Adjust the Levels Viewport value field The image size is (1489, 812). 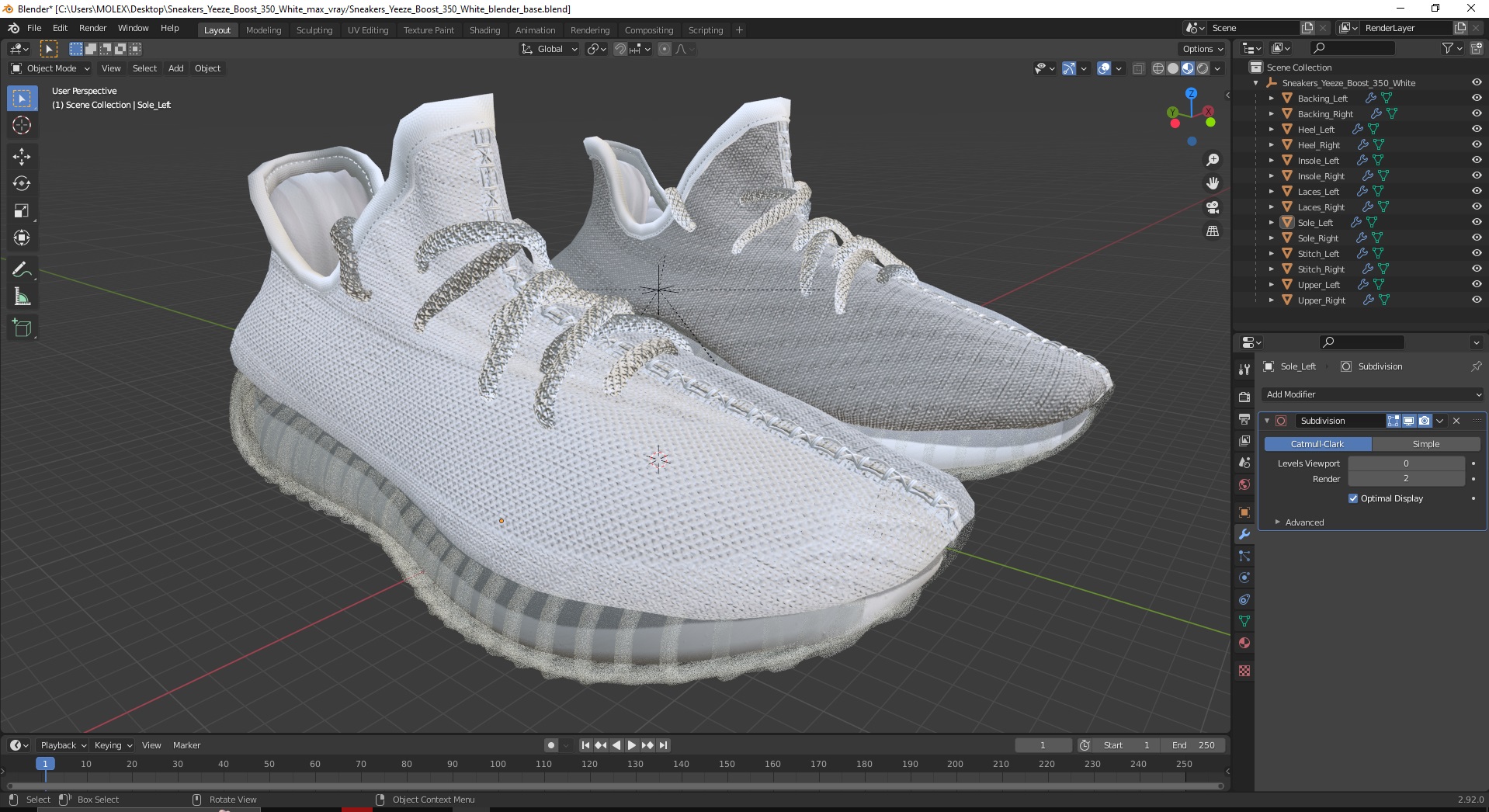pos(1406,463)
